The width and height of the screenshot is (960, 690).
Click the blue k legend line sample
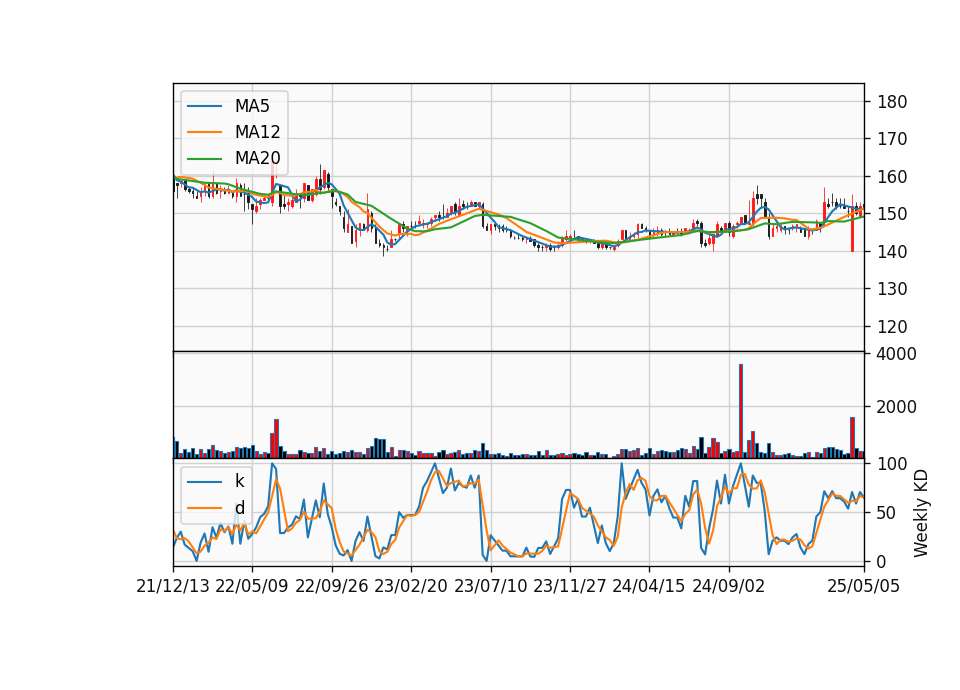point(204,482)
